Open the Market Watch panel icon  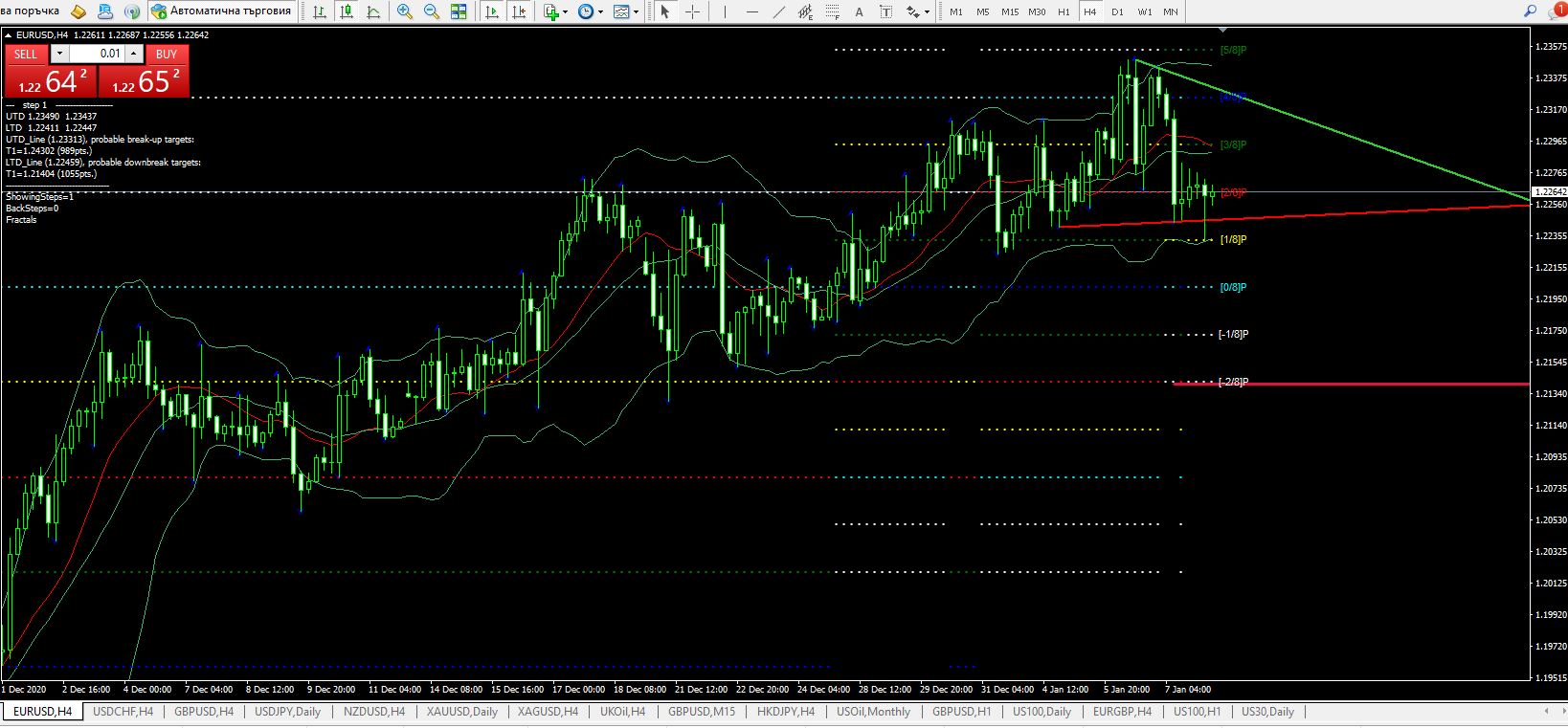coord(78,11)
